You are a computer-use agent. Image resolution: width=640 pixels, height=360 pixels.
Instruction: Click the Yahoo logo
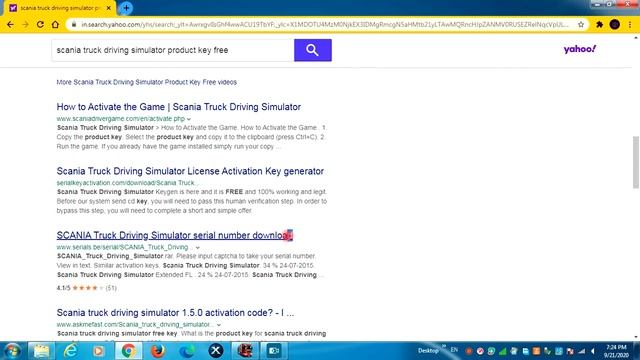[x=580, y=49]
